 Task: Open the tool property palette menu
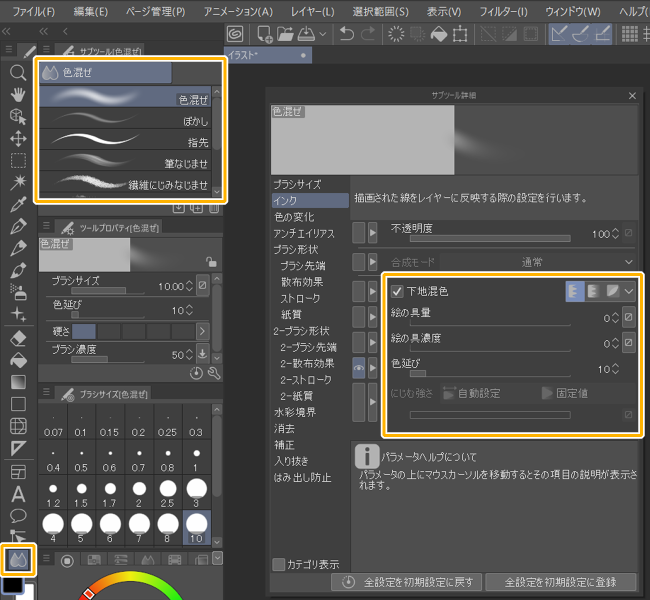46,226
